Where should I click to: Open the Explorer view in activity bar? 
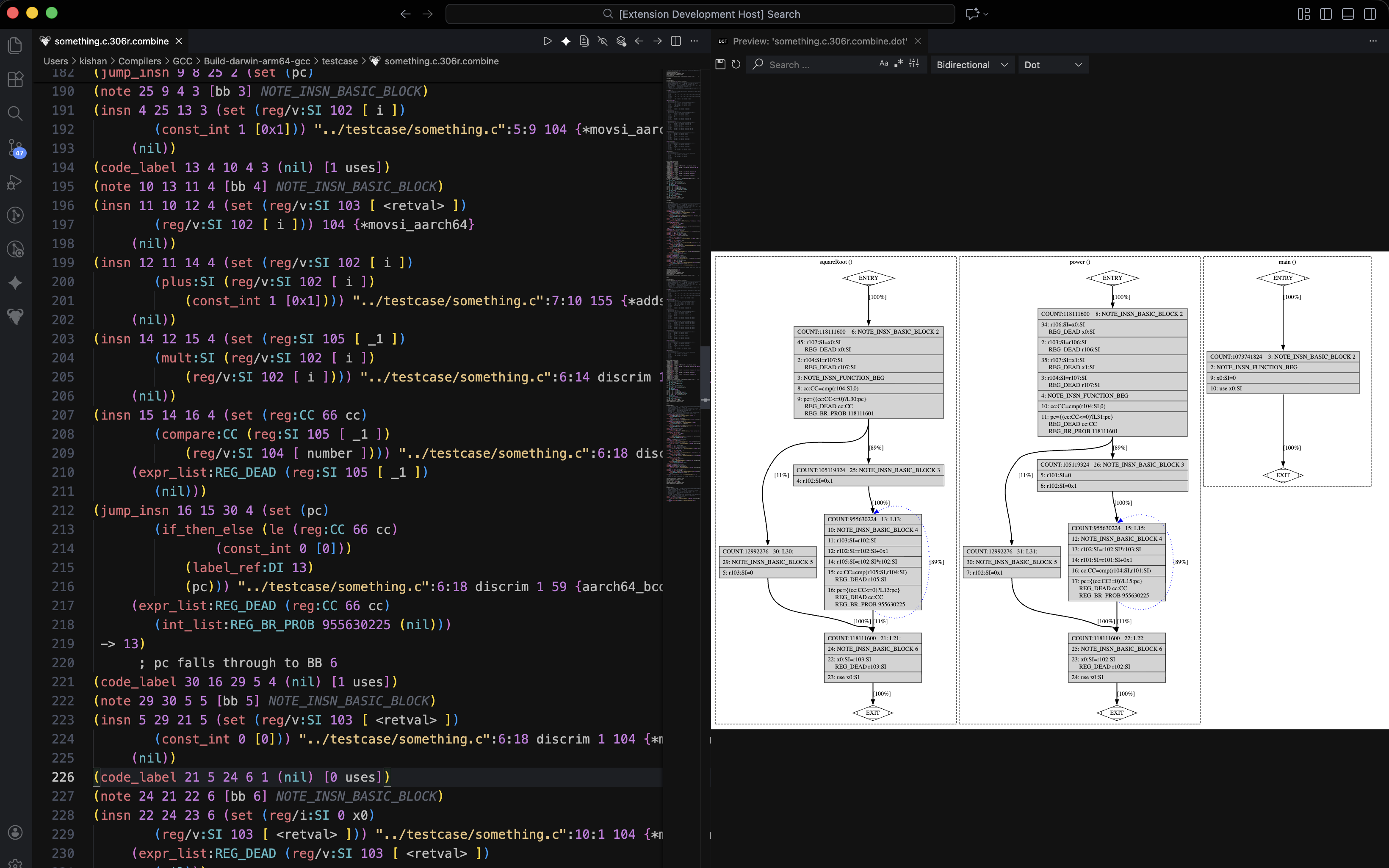(16, 45)
